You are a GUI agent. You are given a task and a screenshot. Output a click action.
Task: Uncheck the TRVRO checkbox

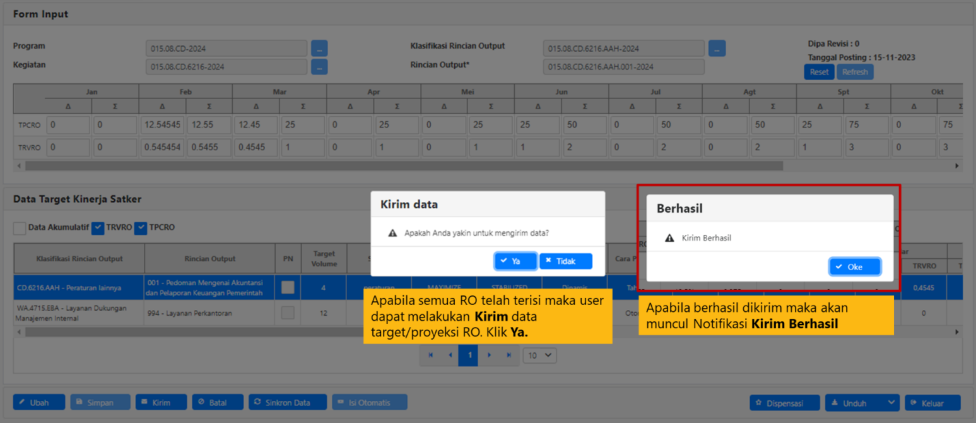(x=98, y=228)
